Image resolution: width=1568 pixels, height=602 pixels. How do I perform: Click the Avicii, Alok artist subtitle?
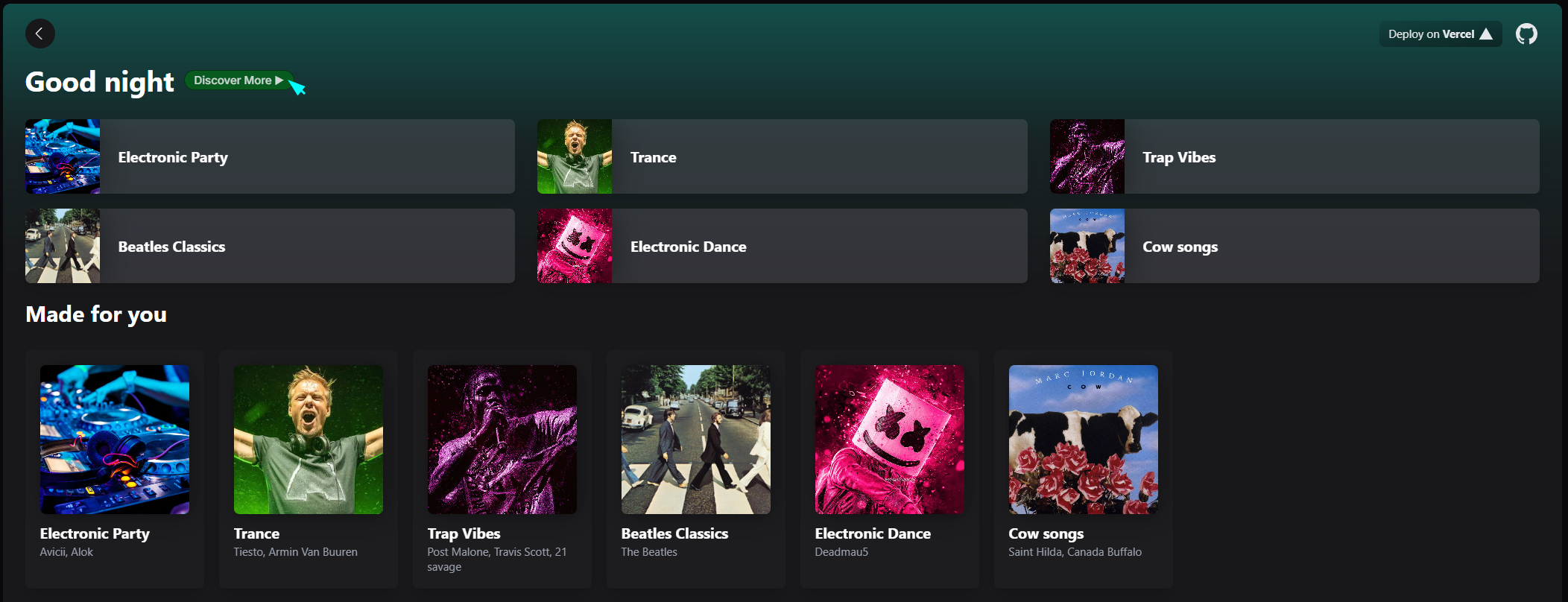coord(66,552)
